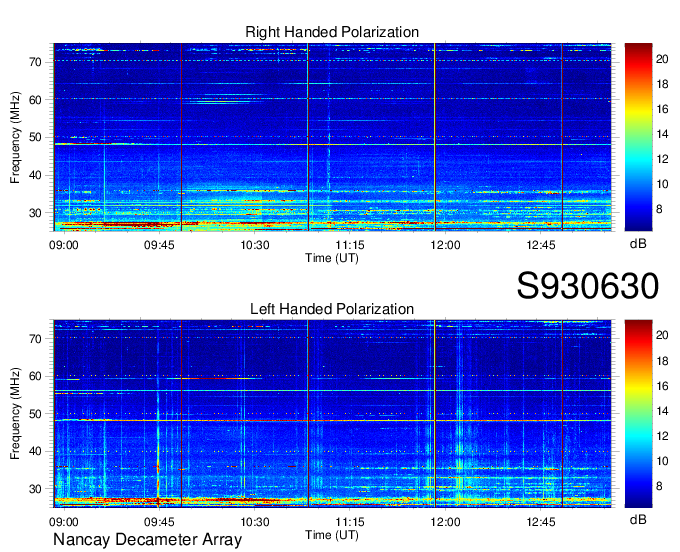
Task: Click the 50 MHz tick of Right Handed plot
Action: tap(36, 137)
